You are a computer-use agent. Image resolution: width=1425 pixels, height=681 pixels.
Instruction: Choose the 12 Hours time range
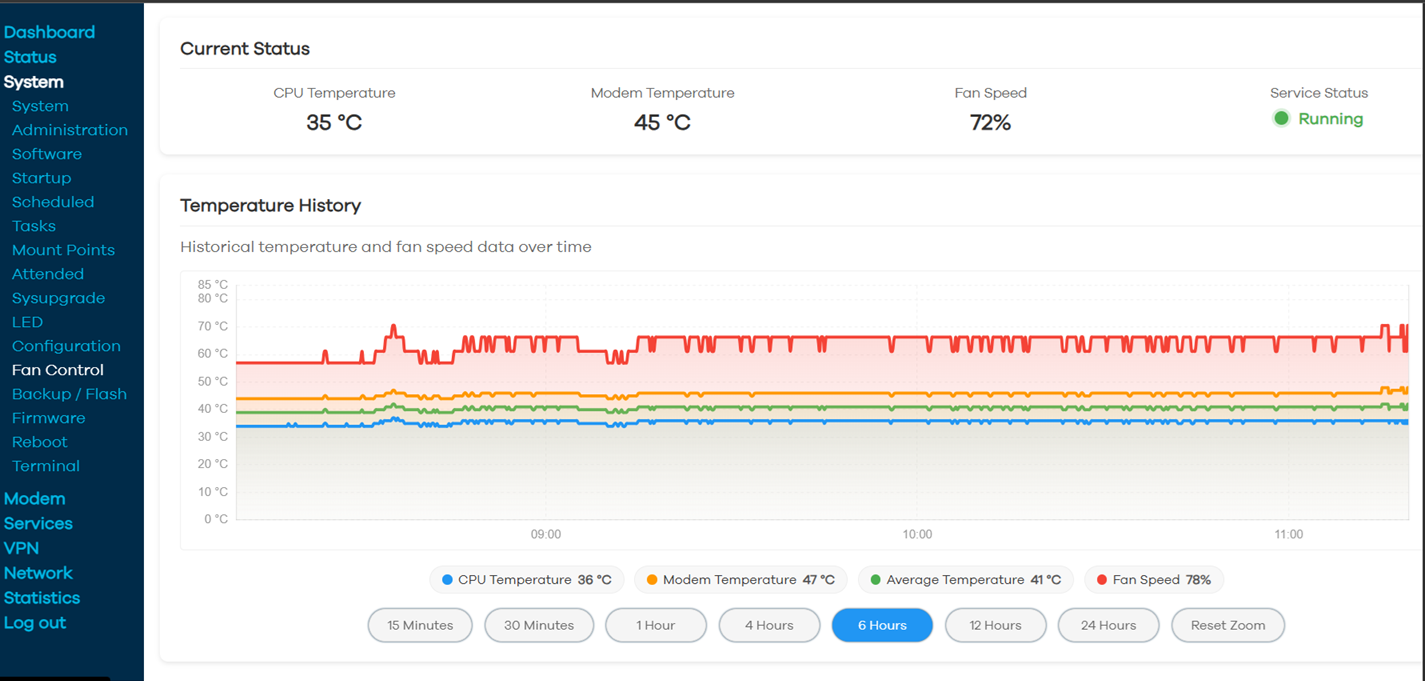point(995,626)
